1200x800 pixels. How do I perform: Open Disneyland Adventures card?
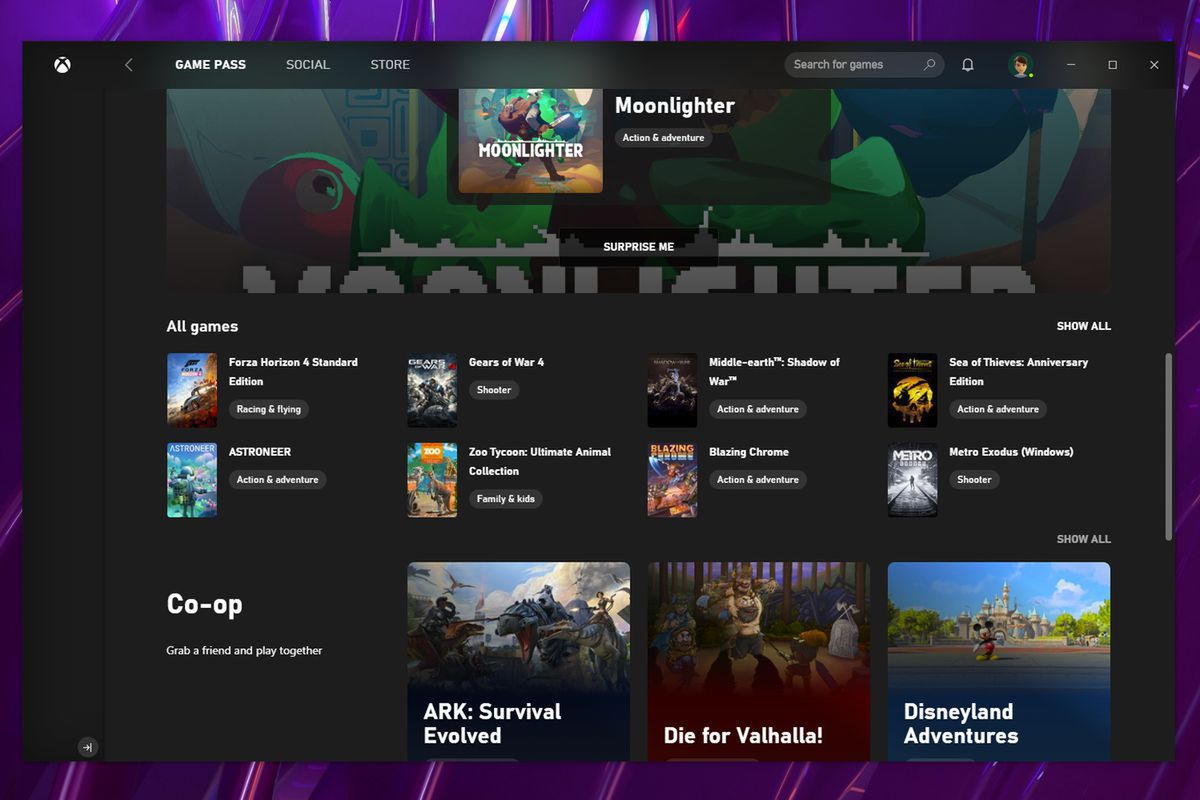[999, 661]
